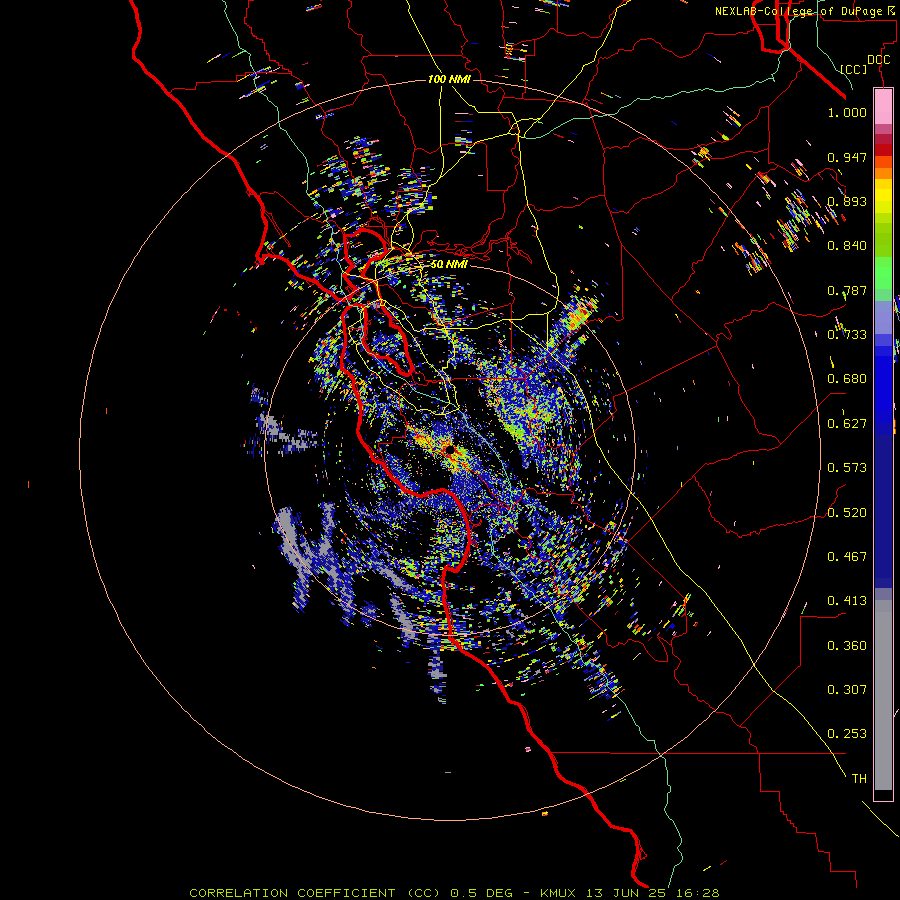Screen dimensions: 900x900
Task: Click the 0.733 scale value
Action: pyautogui.click(x=847, y=335)
